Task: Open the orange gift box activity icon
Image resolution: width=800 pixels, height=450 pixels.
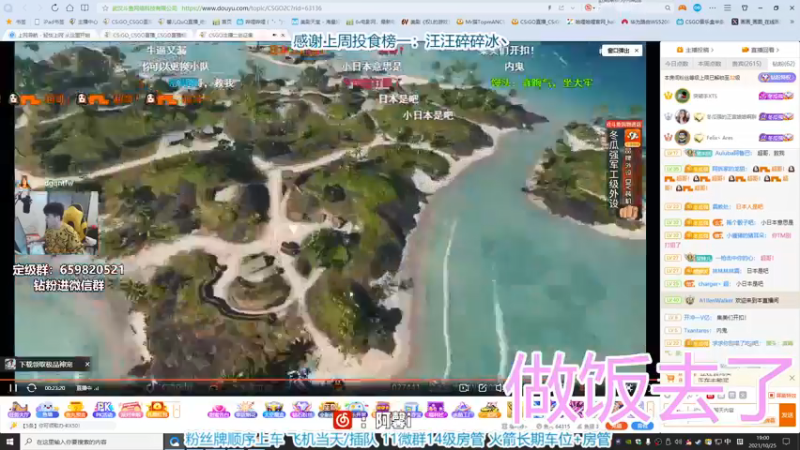Action: tap(157, 409)
